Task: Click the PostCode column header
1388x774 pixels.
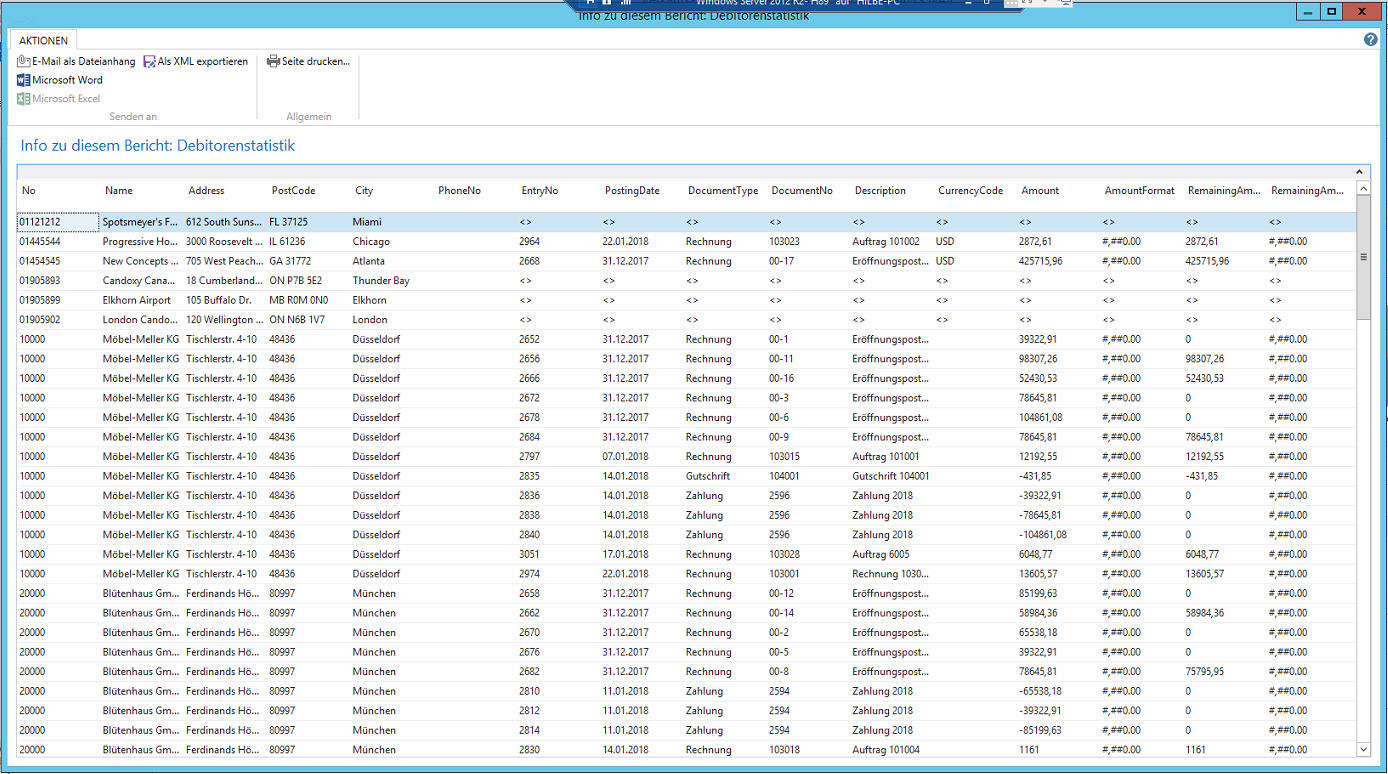Action: pyautogui.click(x=293, y=191)
